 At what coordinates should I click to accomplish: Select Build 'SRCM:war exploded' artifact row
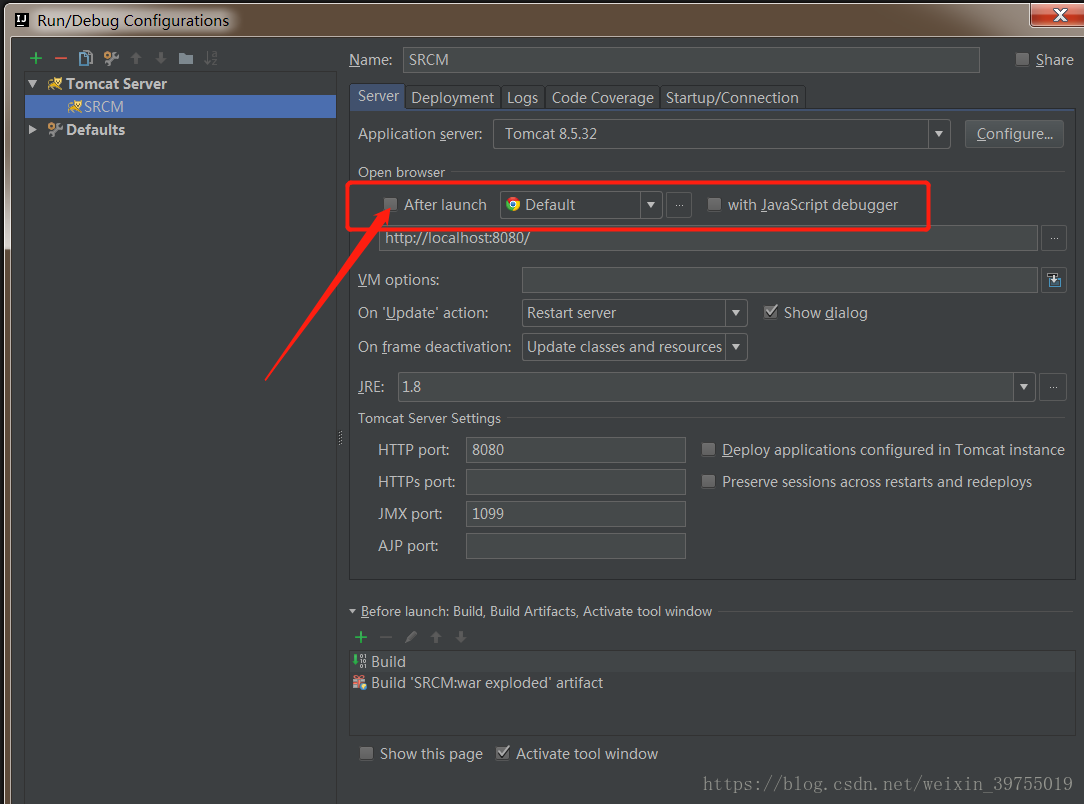712,683
